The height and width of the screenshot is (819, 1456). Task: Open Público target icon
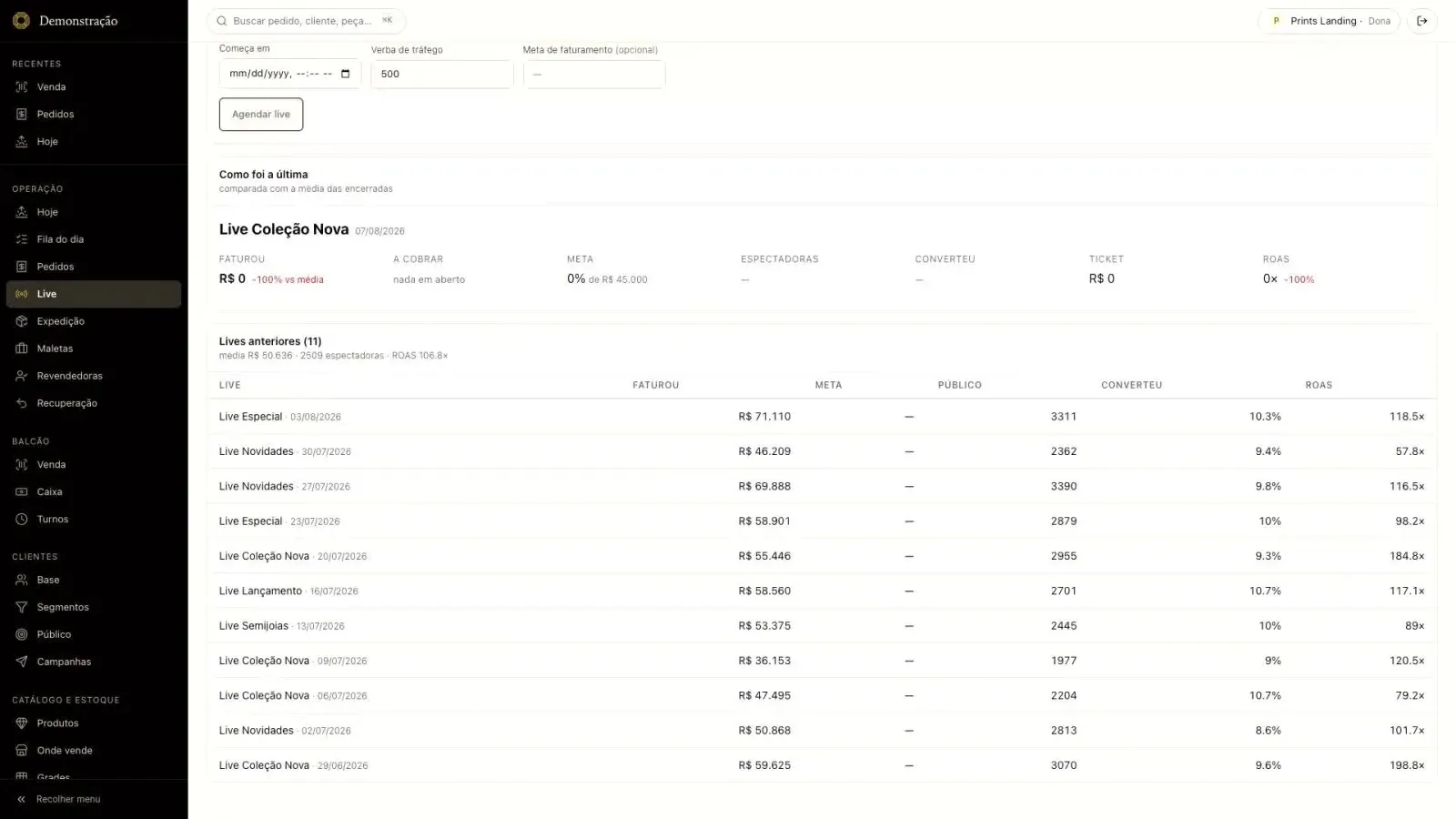(x=22, y=634)
